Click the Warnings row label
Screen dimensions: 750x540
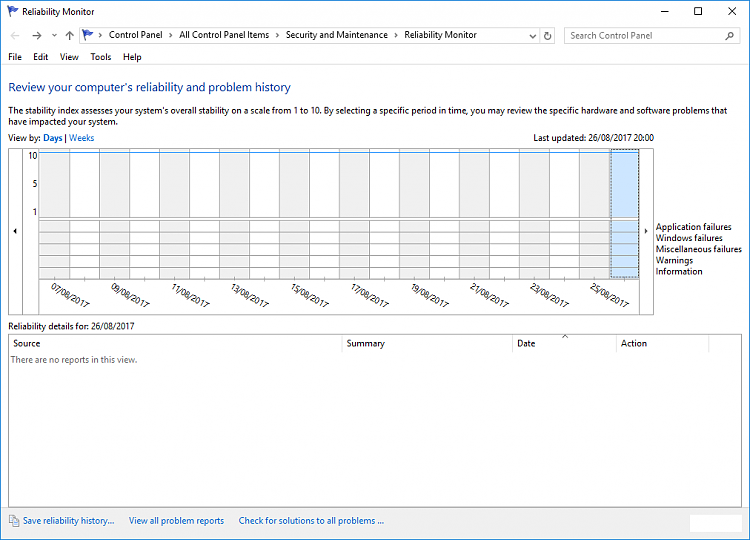tap(674, 260)
